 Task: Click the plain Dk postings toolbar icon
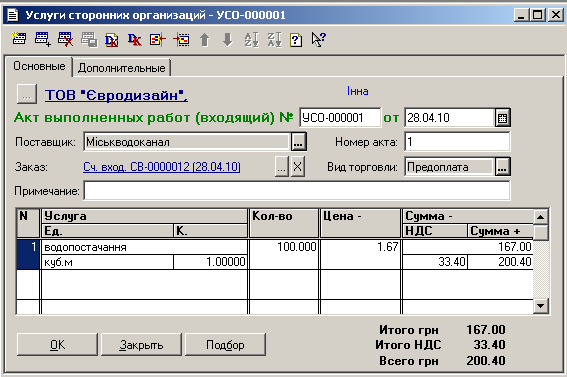(x=134, y=39)
